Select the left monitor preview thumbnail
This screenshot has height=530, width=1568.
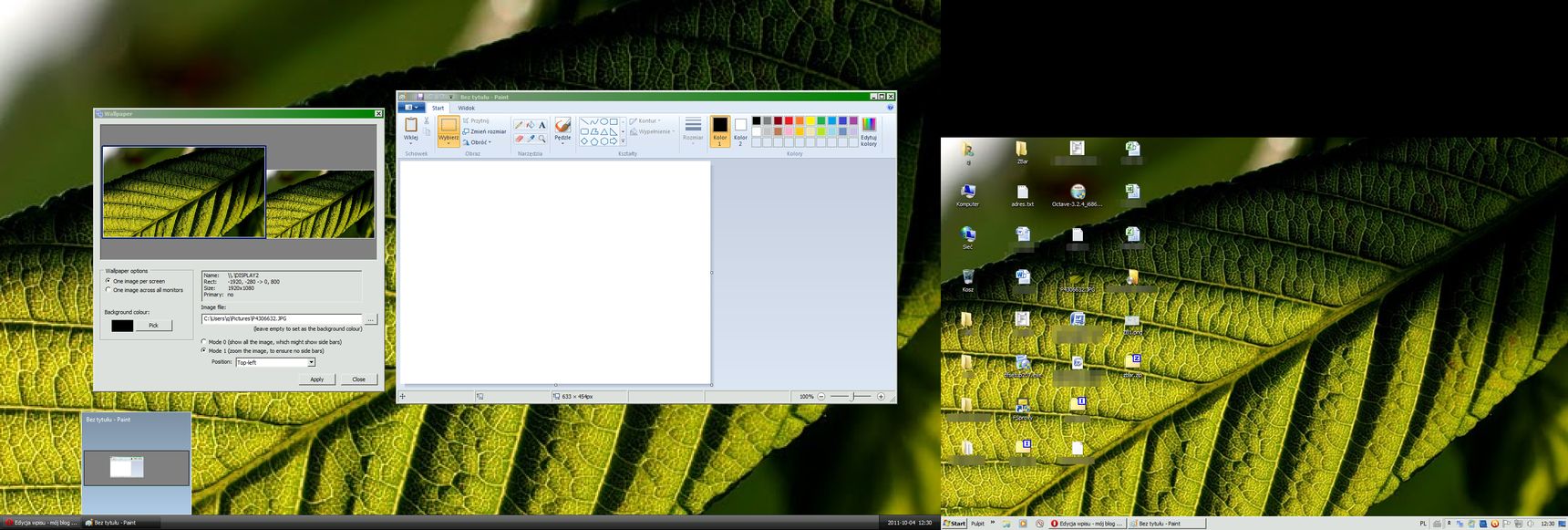pyautogui.click(x=184, y=192)
